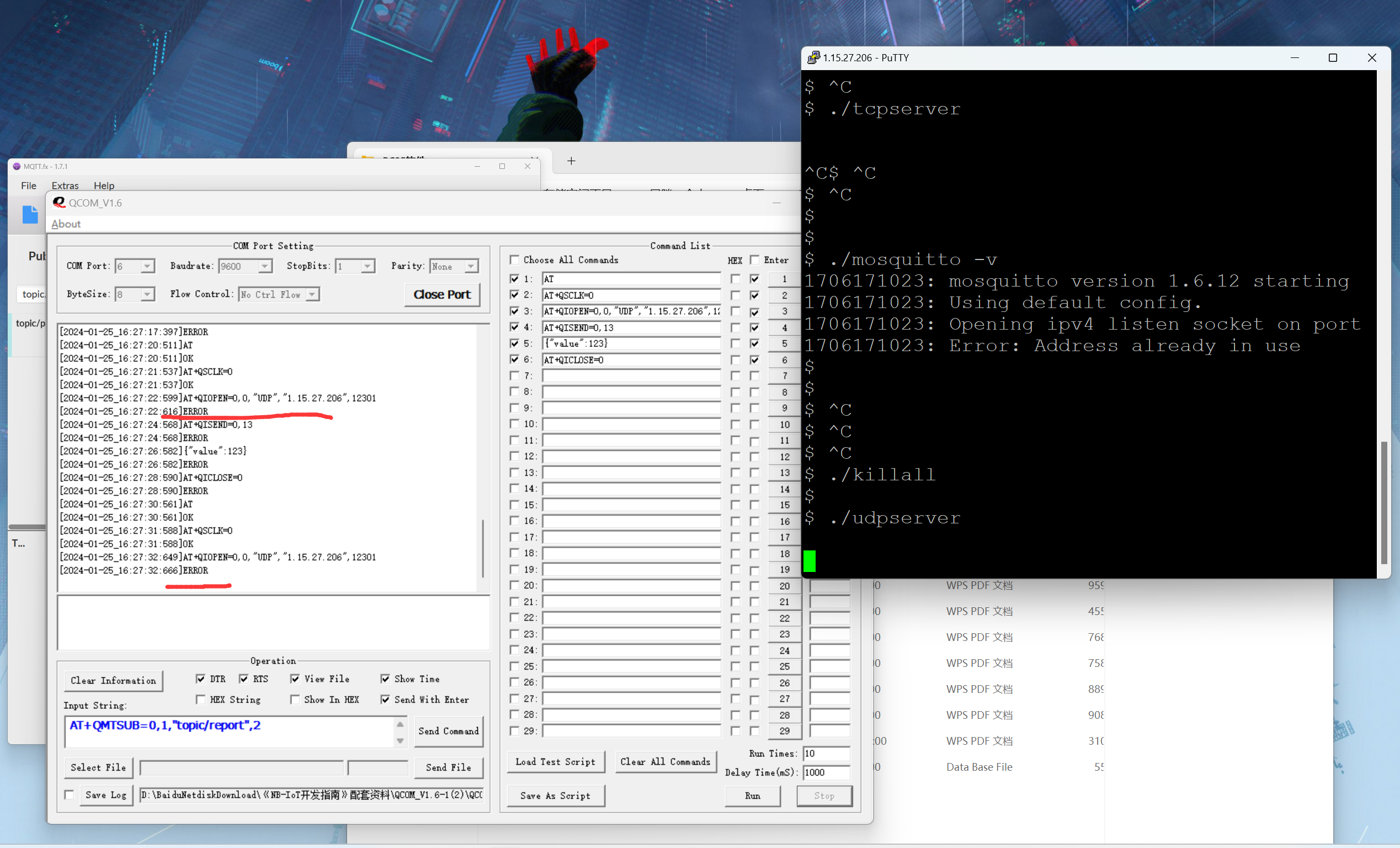Toggle the DTR checkbox

tap(200, 679)
